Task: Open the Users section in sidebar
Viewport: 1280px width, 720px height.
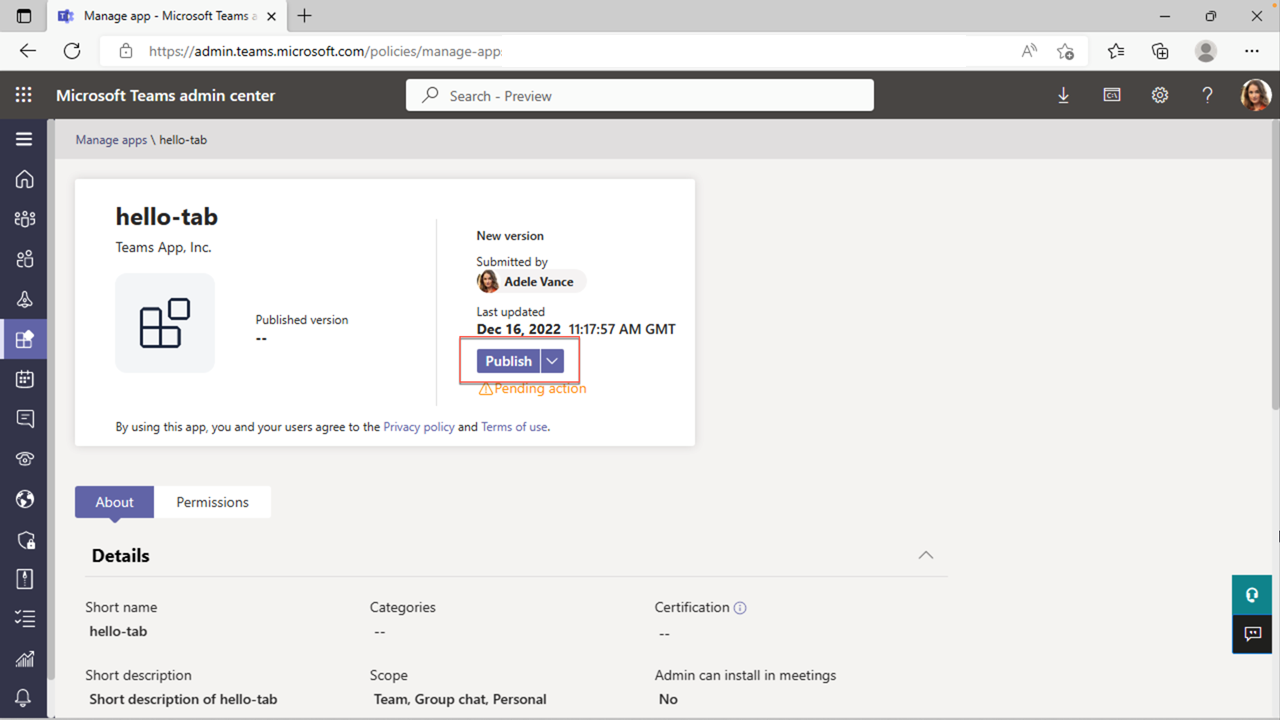Action: coord(24,260)
